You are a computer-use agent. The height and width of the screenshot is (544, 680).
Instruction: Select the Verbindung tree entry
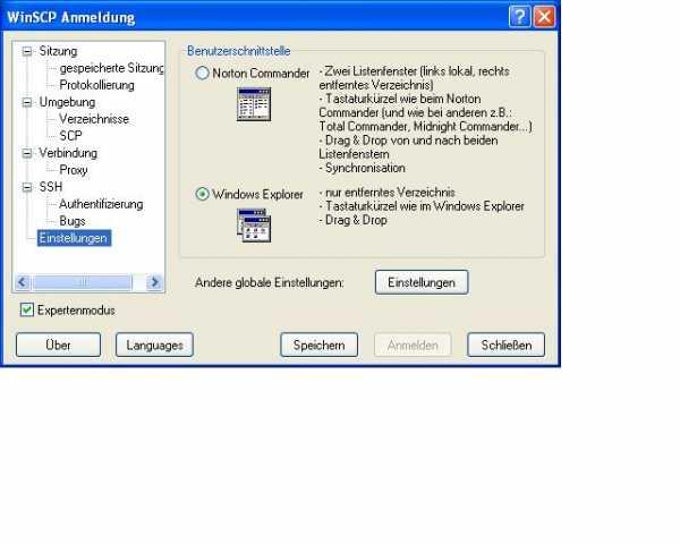(68, 153)
